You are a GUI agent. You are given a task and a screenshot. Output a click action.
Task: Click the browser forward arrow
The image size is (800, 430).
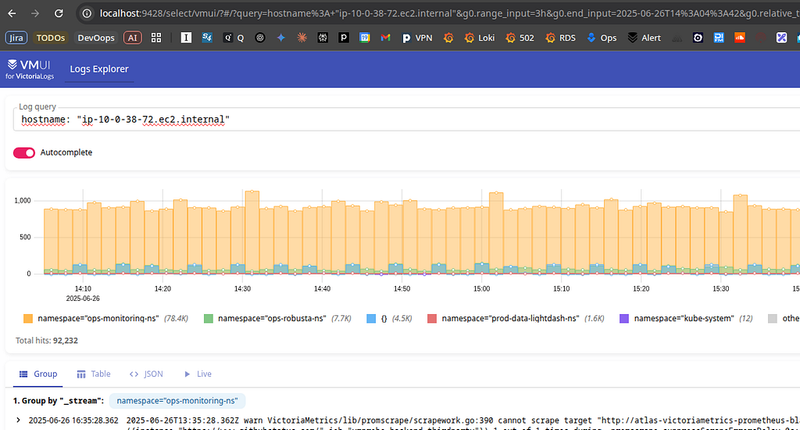pos(35,13)
